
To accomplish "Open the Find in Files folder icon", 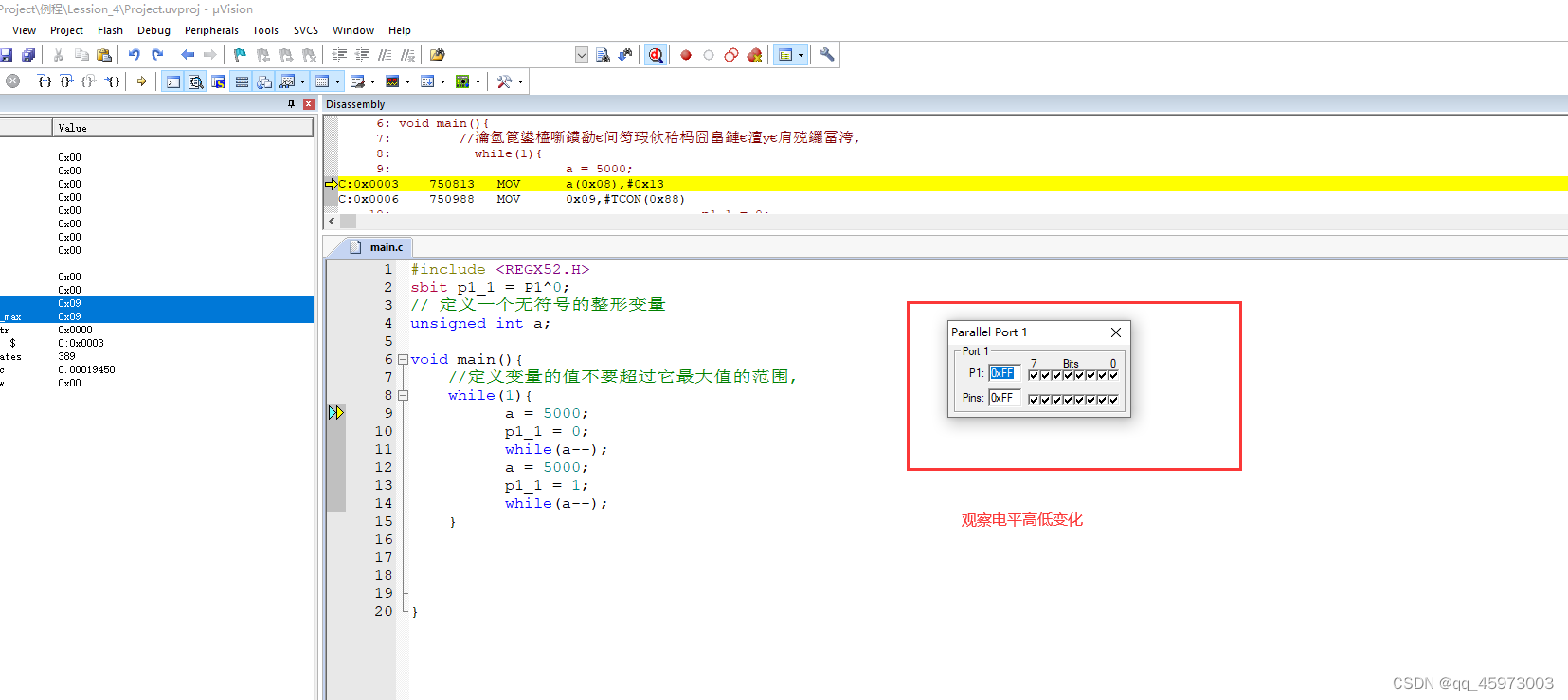I will (x=437, y=55).
